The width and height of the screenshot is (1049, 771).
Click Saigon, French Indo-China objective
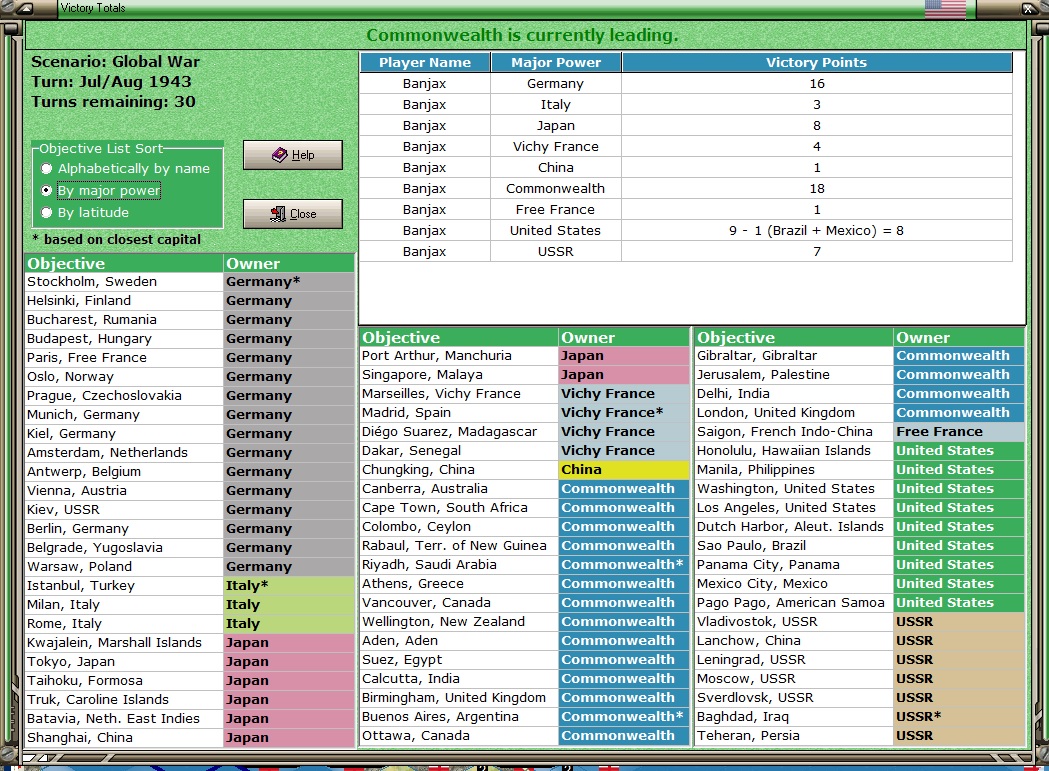[794, 432]
